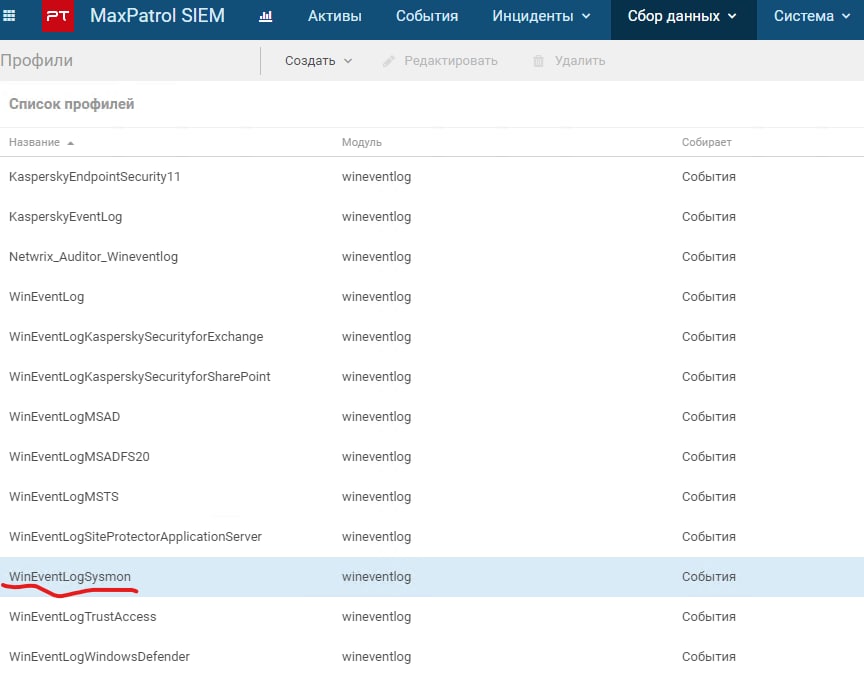864x693 pixels.
Task: Select the WinEventLogMSADFS20 profile
Action: pos(432,457)
